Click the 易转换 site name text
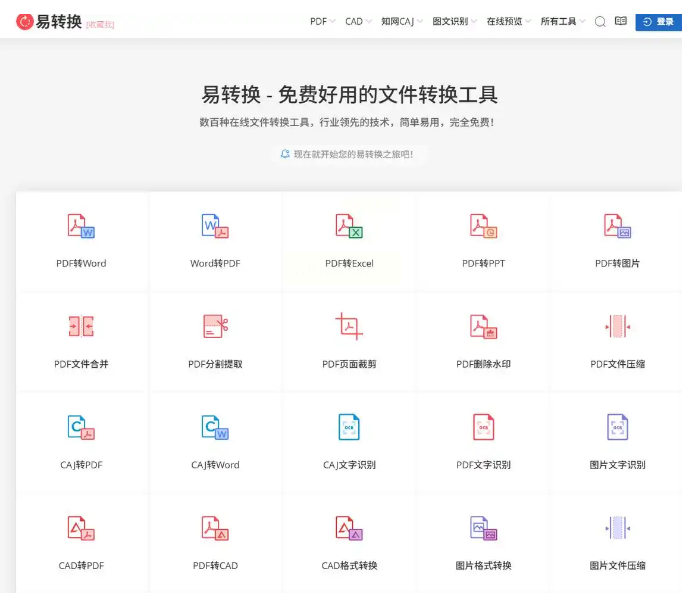Screen dimensions: 682x593 click(59, 21)
